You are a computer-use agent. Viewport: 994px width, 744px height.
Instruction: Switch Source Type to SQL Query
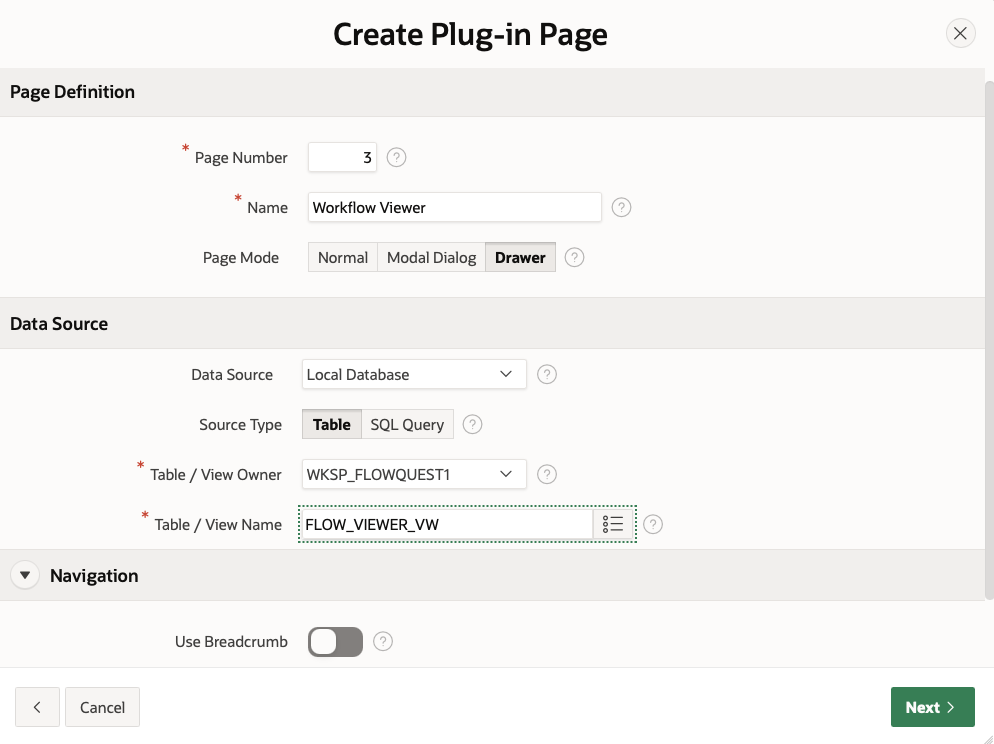point(407,424)
